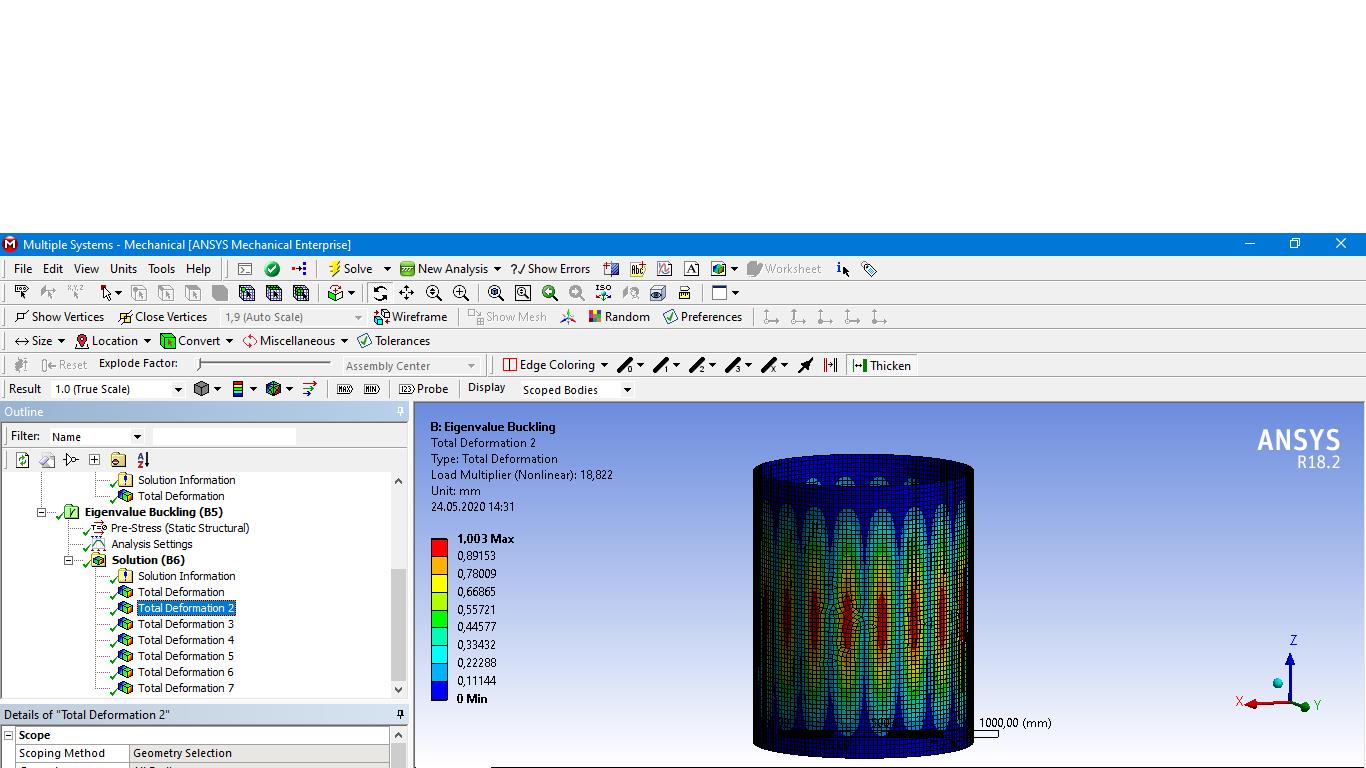Collapse the Scope section in Details
Viewport: 1366px width, 768px height.
(9, 735)
